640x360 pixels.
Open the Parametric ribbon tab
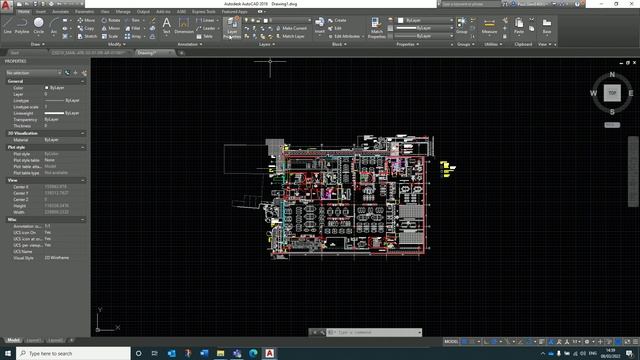pyautogui.click(x=84, y=12)
